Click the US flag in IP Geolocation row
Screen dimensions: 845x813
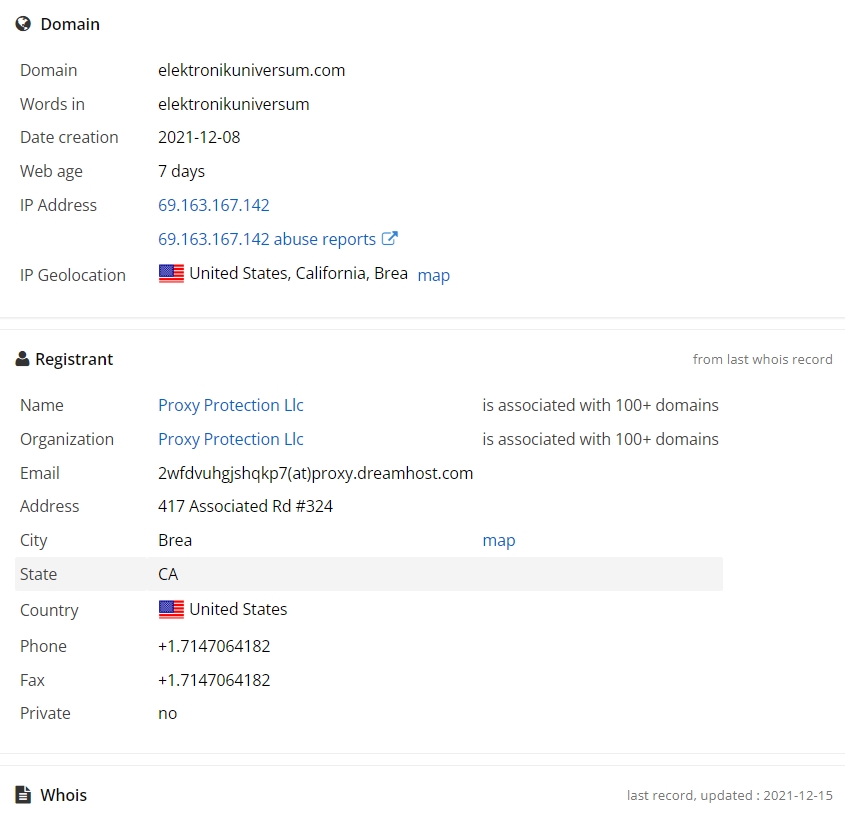pyautogui.click(x=171, y=274)
